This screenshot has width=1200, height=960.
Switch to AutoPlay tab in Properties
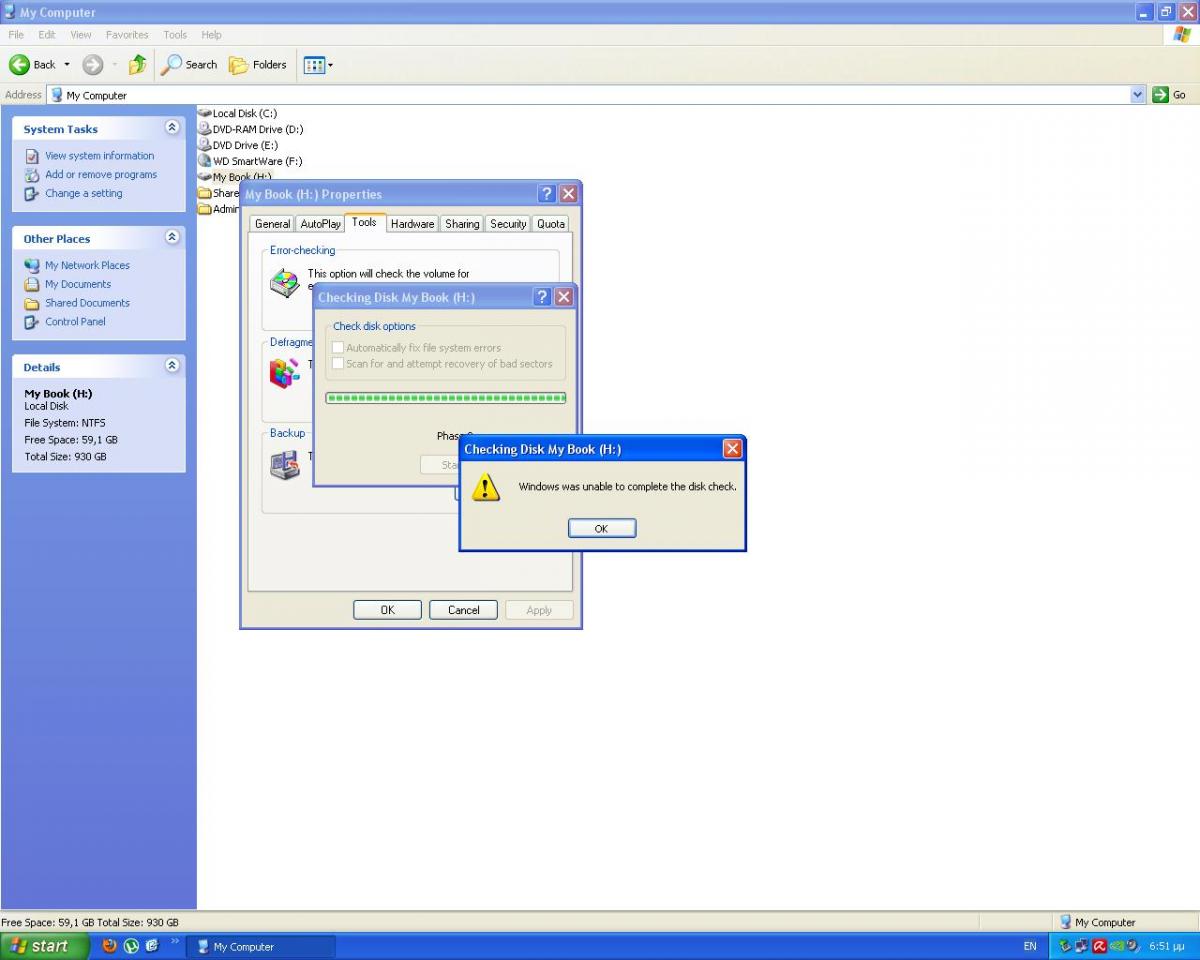click(320, 224)
